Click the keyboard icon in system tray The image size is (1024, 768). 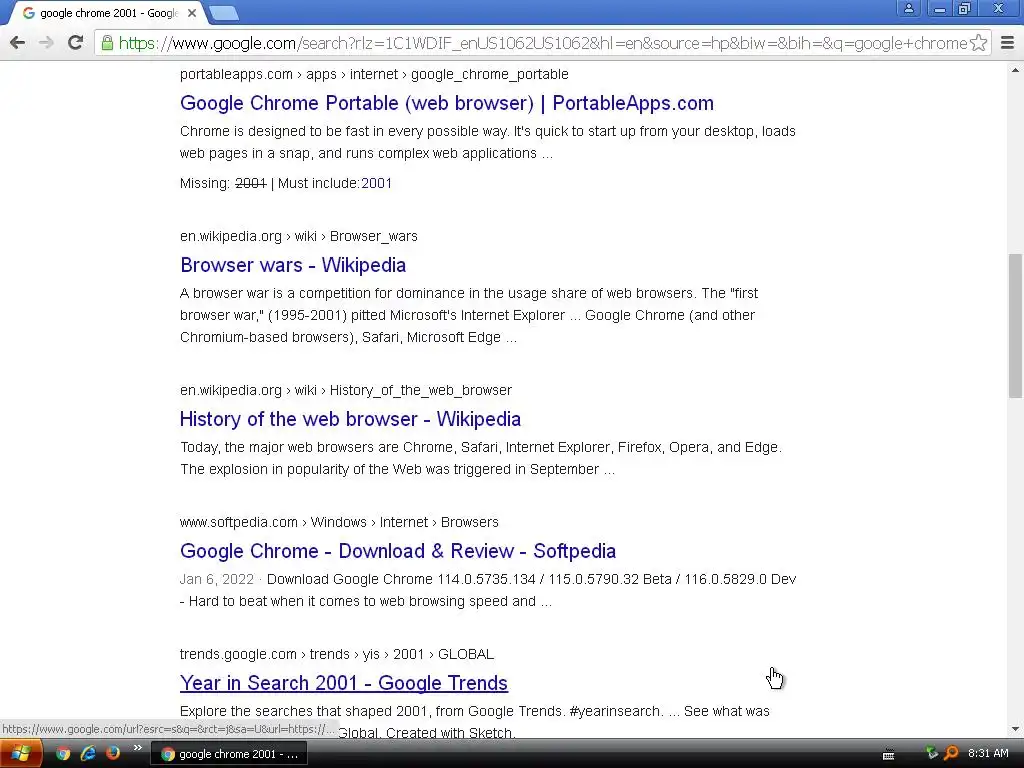tap(888, 754)
